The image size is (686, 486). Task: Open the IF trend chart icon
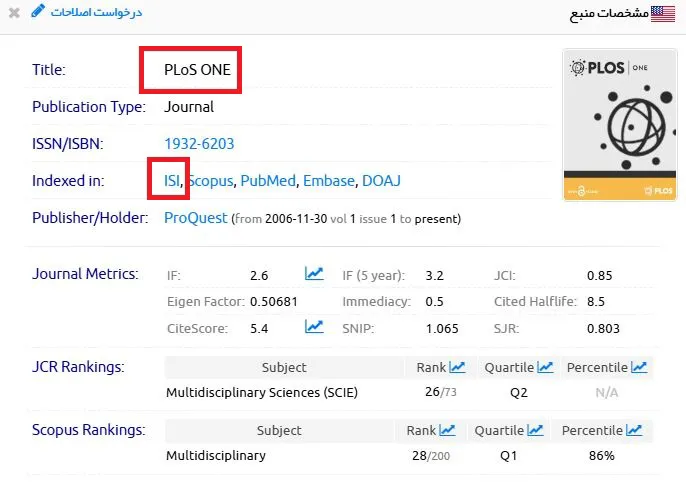point(314,274)
